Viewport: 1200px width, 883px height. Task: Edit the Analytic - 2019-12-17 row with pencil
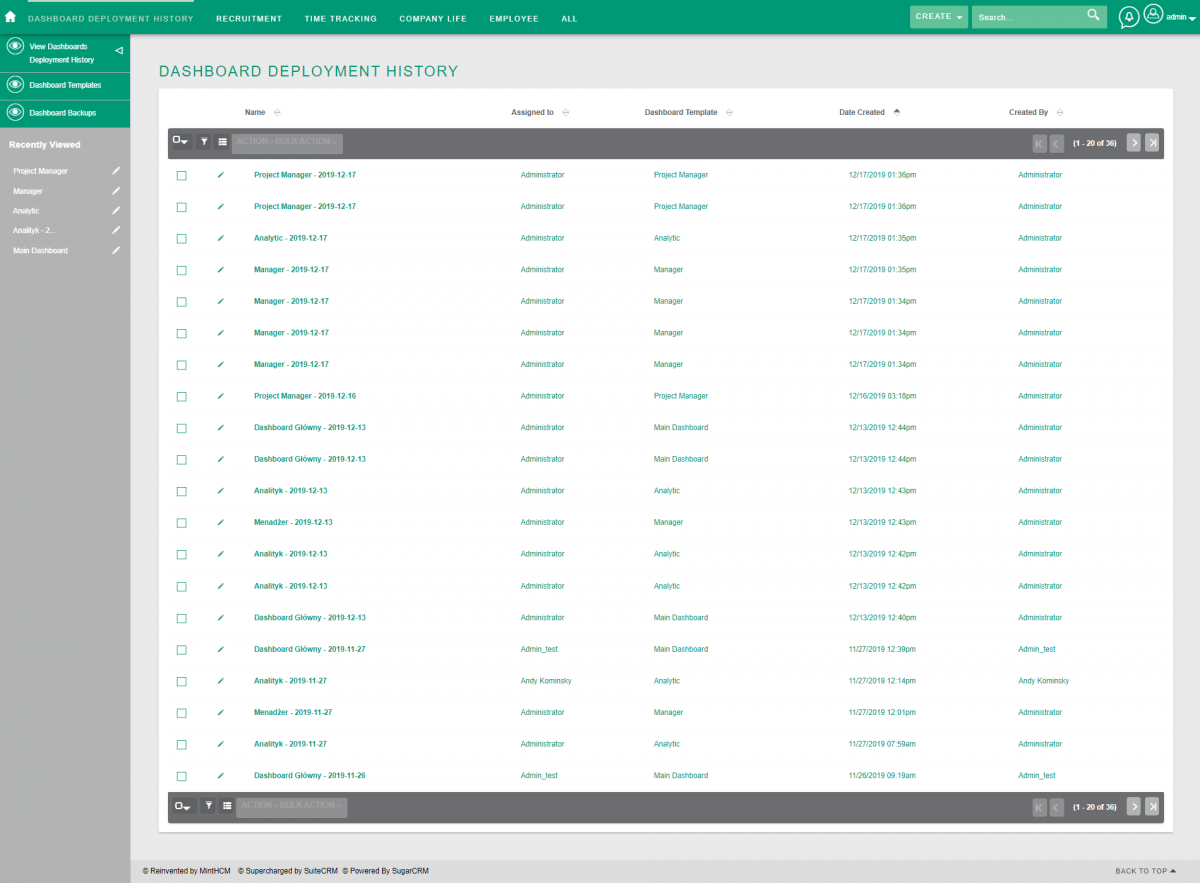point(221,238)
